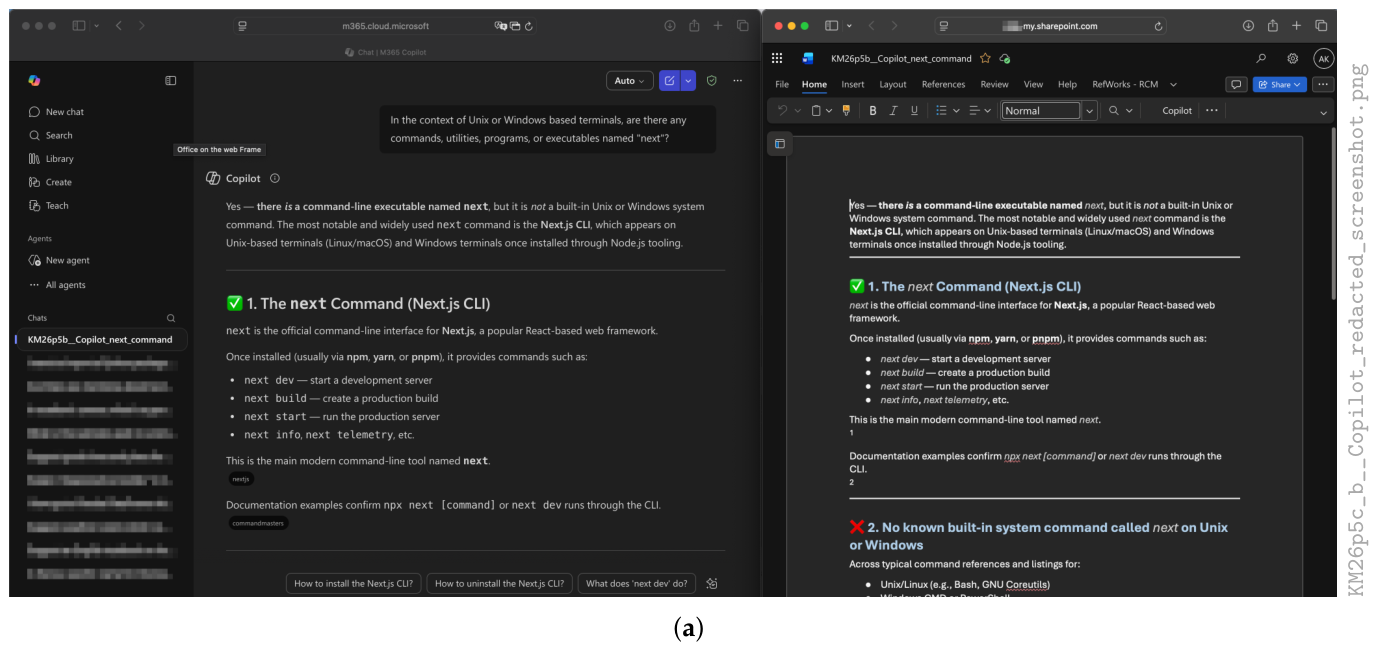
Task: Open the Auto mode dropdown in Copilot
Action: pyautogui.click(x=630, y=81)
